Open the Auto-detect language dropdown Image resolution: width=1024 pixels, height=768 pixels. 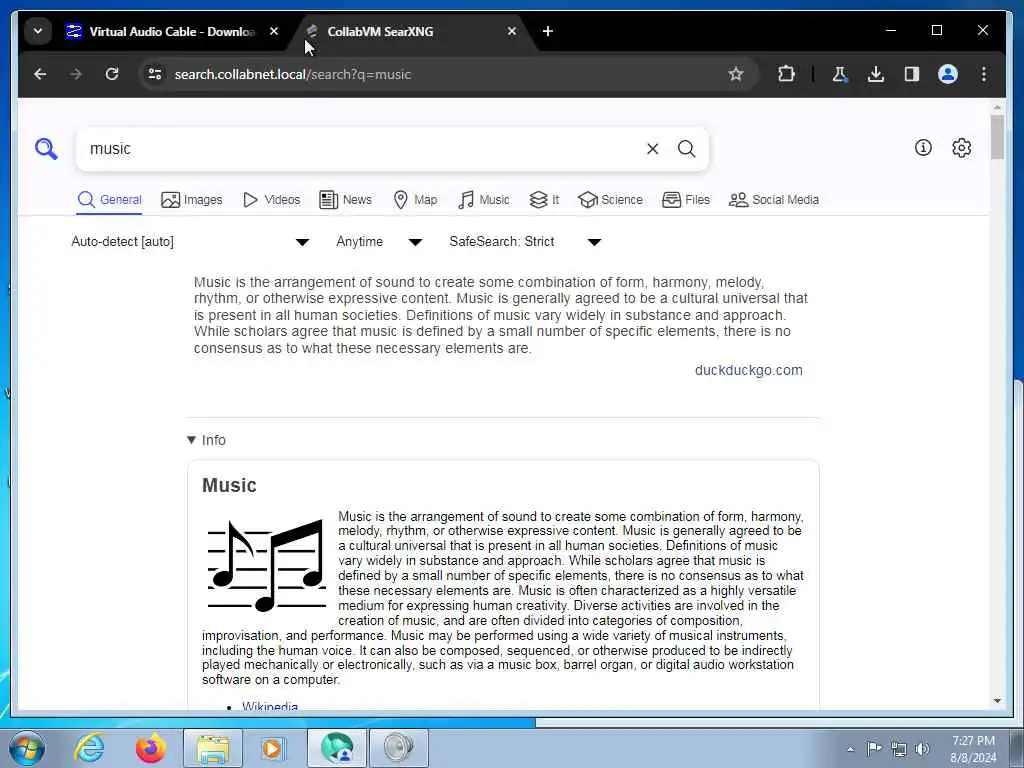pyautogui.click(x=190, y=242)
